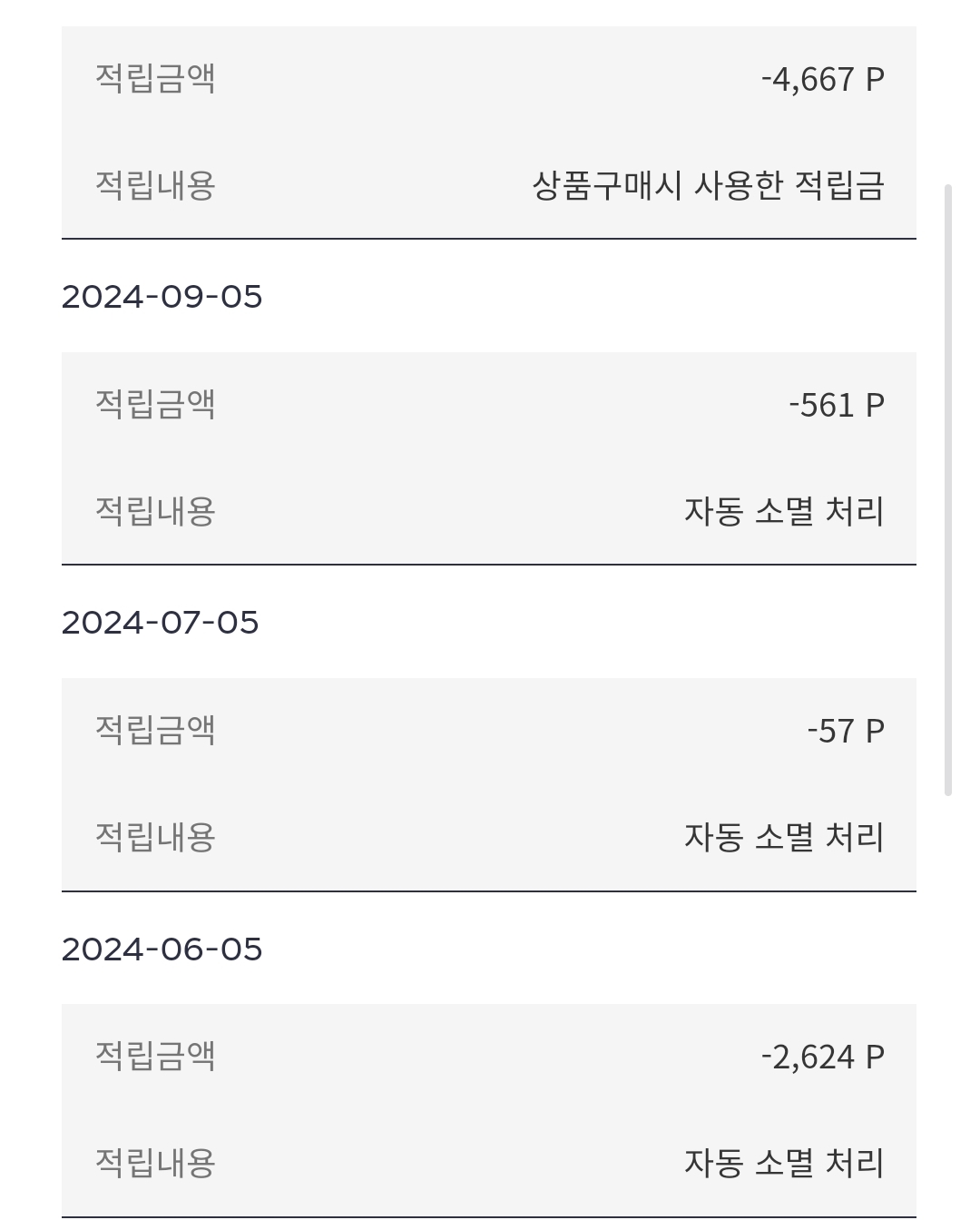The width and height of the screenshot is (980, 1220).
Task: Tap 적립내용 label in the 2024-06-05 entry
Action: click(155, 1164)
